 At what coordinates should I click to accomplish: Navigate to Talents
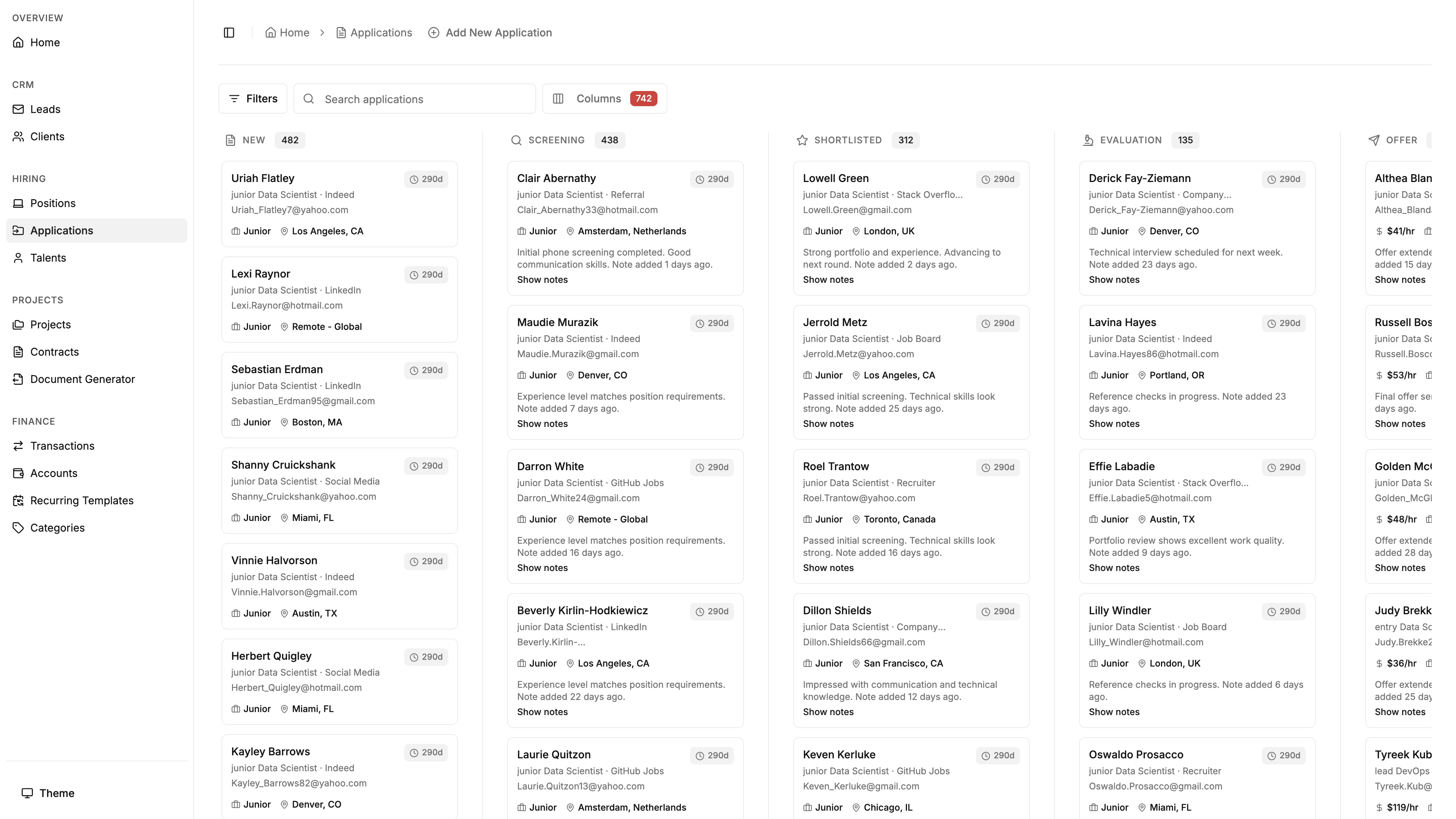pos(97,258)
